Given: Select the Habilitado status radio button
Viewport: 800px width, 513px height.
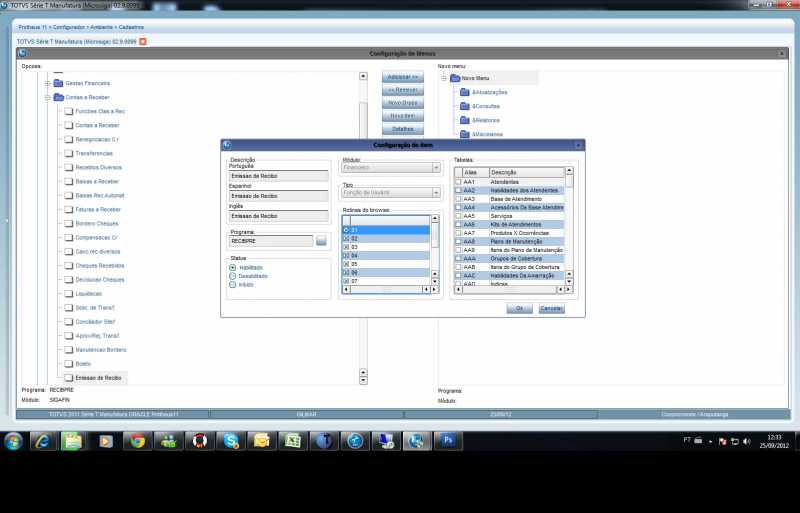Looking at the screenshot, I should click(x=233, y=267).
